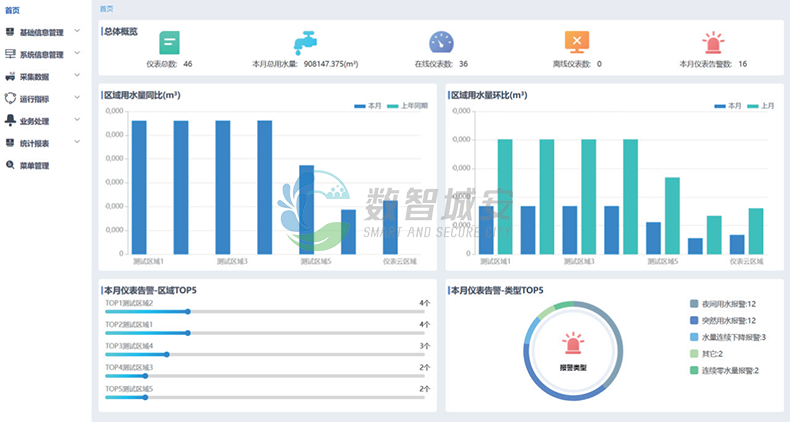Click the 采集数据 sidebar icon
Viewport: 790px width, 422px height.
pos(10,76)
